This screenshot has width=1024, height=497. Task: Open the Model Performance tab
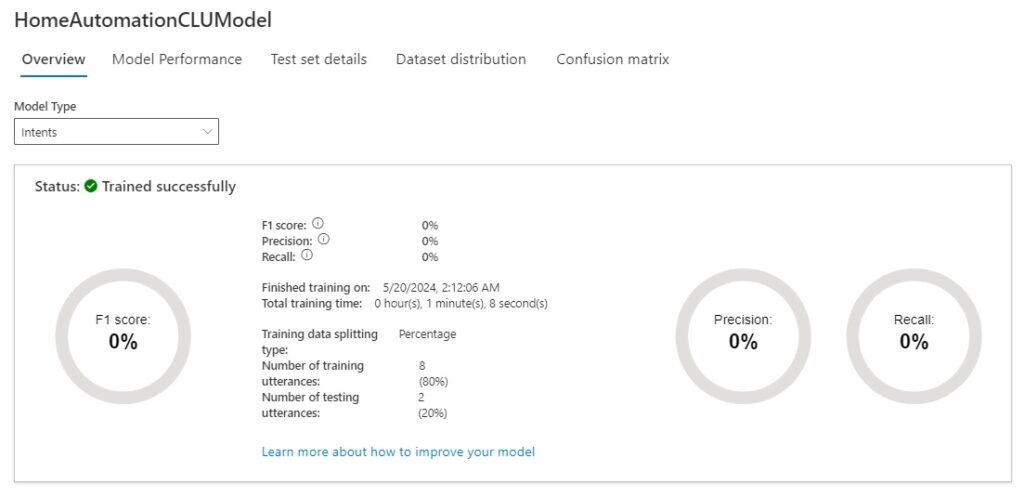(177, 59)
